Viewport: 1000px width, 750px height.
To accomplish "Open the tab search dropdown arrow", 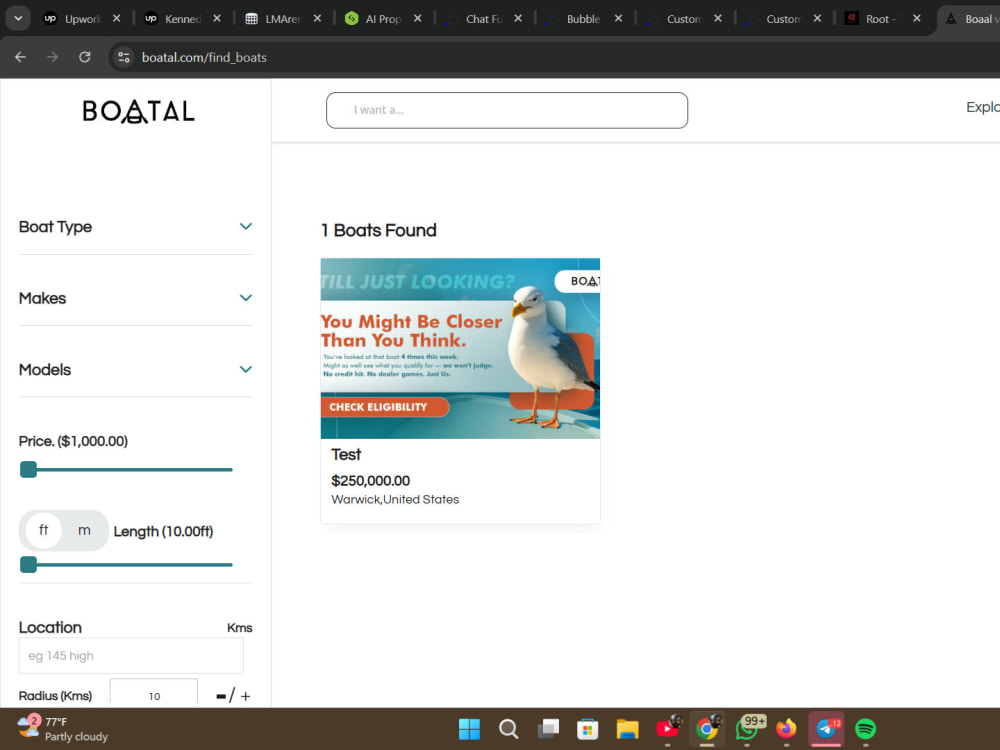I will [x=18, y=18].
